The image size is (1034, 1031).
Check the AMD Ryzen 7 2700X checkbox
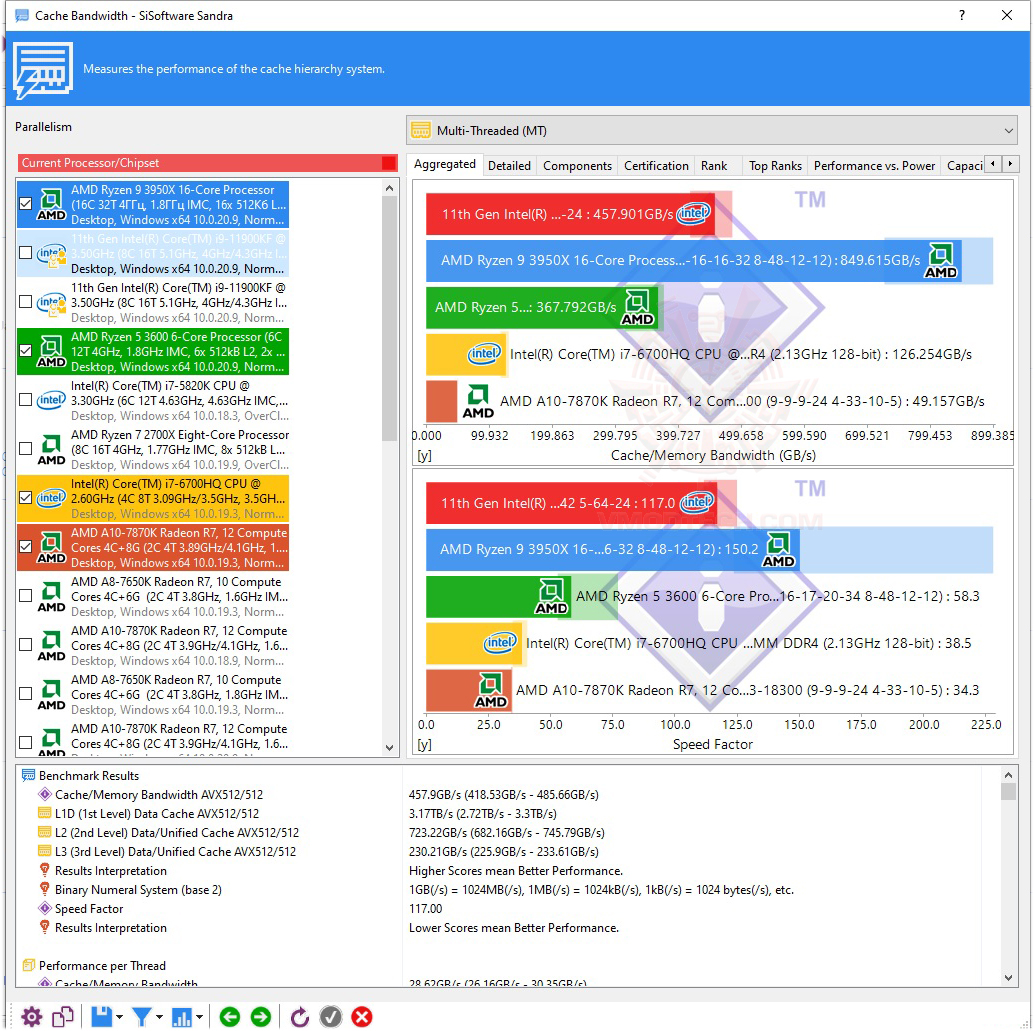[26, 449]
